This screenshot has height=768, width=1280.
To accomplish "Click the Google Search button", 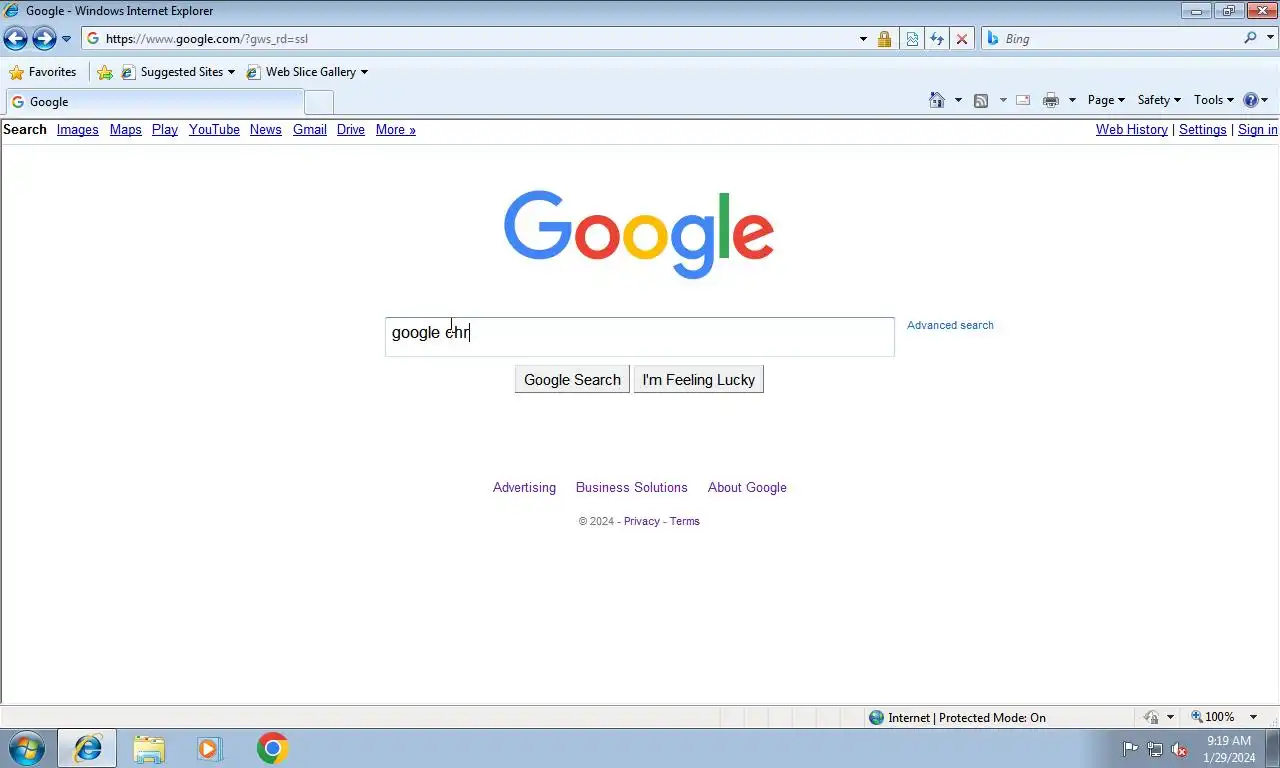I will tap(572, 380).
